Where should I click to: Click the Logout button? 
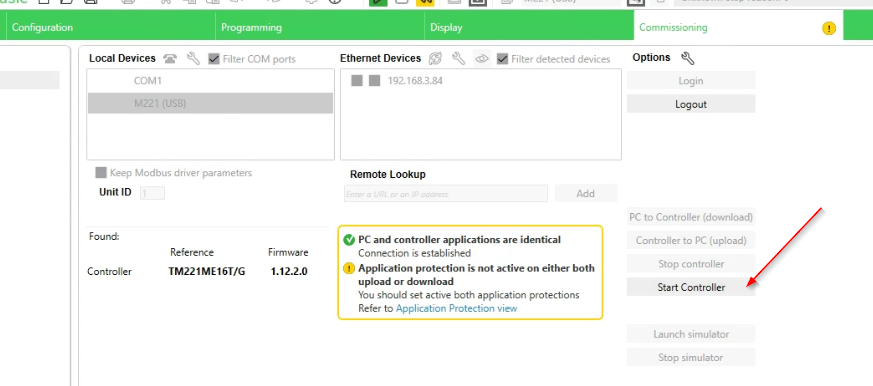(x=691, y=104)
